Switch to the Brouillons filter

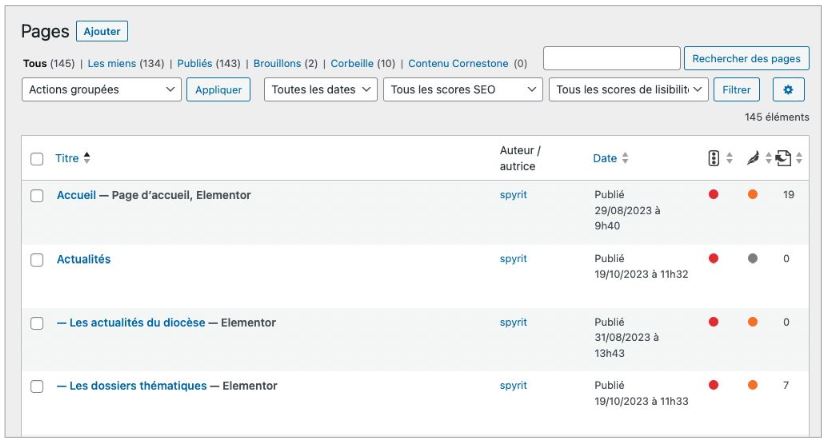(x=285, y=63)
